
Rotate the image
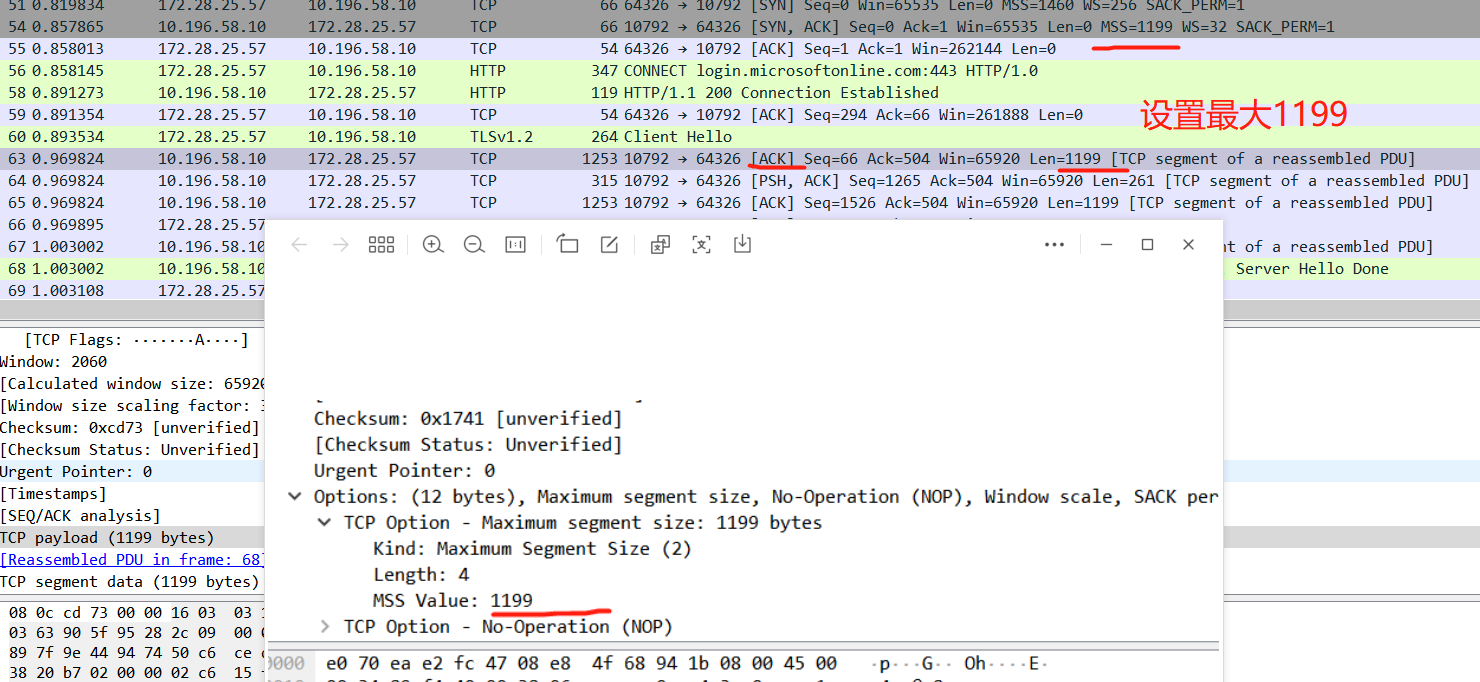(x=567, y=244)
